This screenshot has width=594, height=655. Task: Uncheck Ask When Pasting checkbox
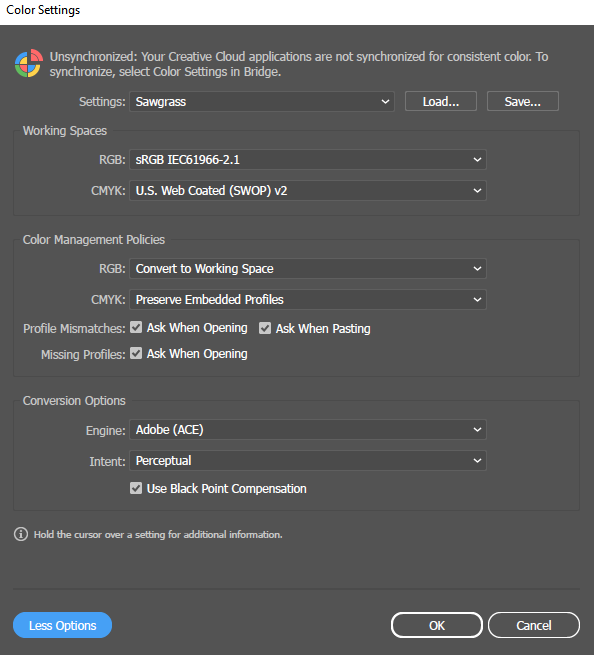tap(265, 328)
